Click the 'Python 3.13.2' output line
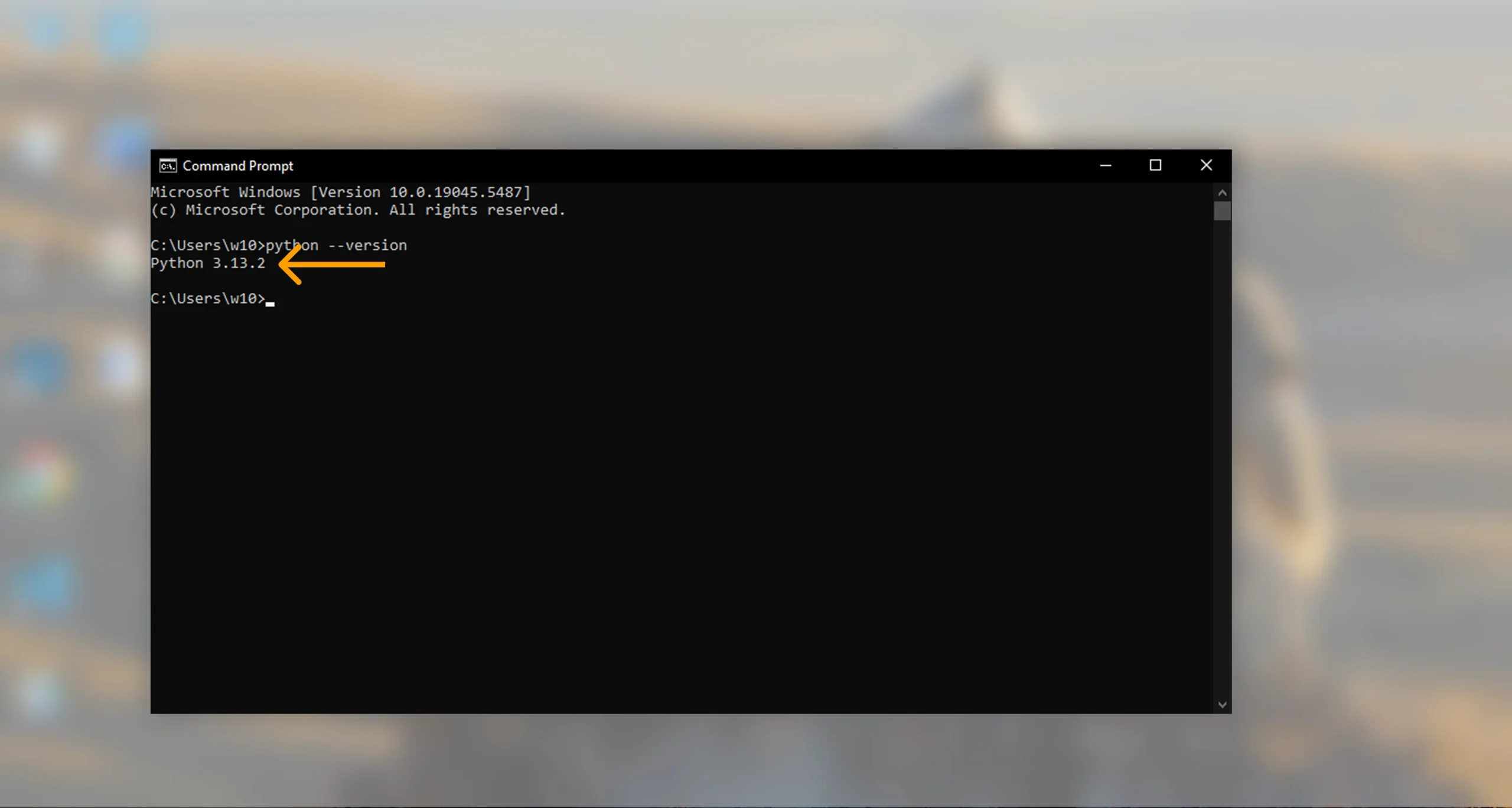1512x808 pixels. (208, 263)
